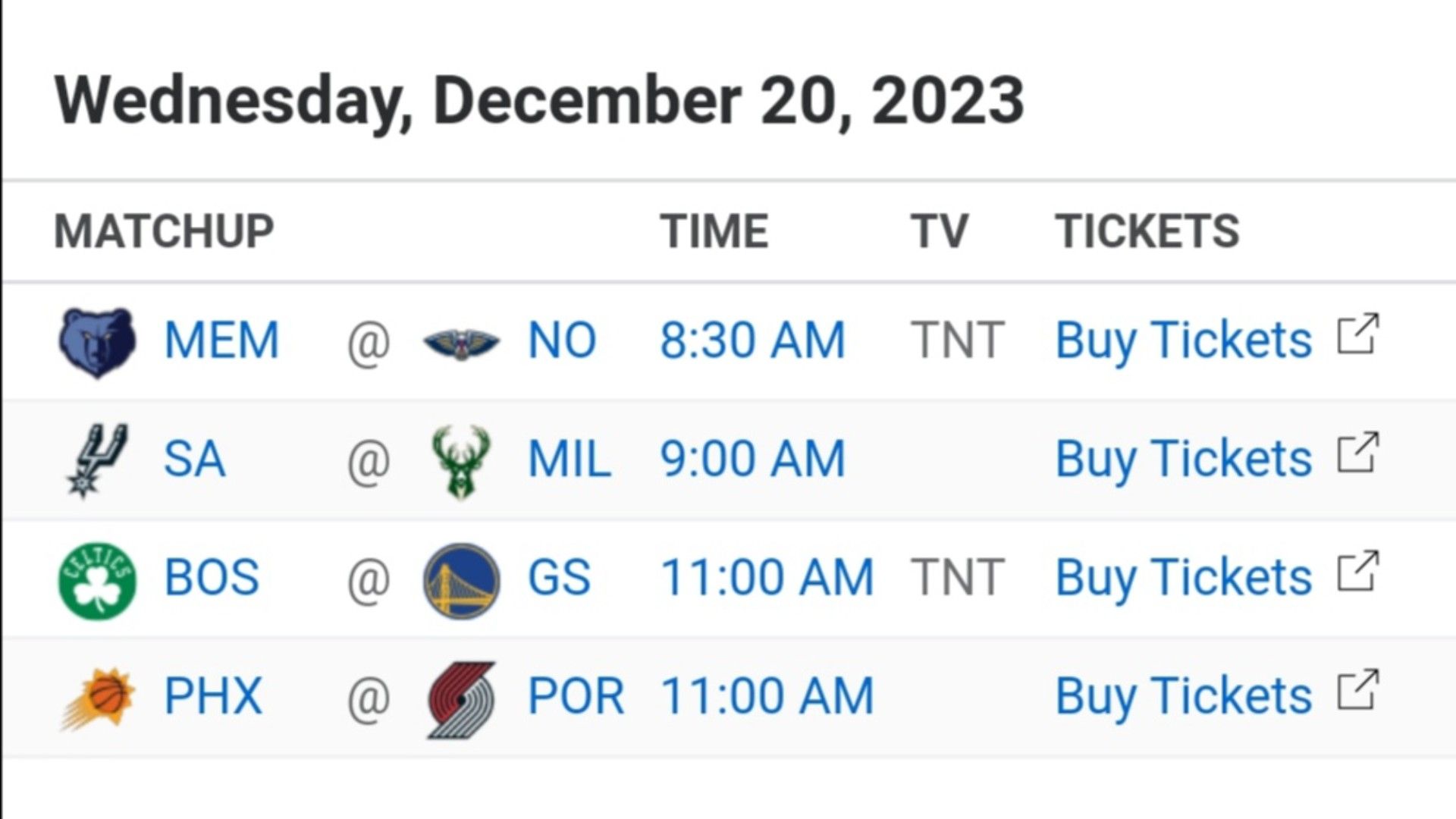Open the MIL team link
Image resolution: width=1456 pixels, height=819 pixels.
point(570,459)
